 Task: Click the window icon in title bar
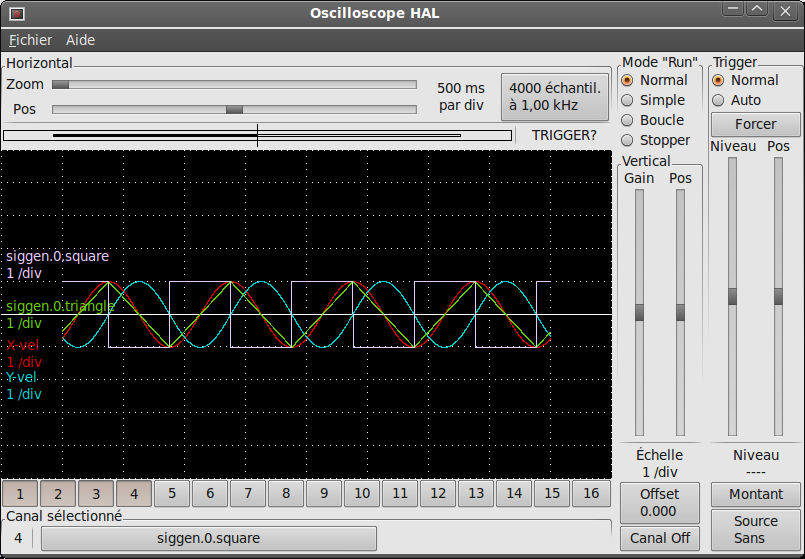click(17, 13)
